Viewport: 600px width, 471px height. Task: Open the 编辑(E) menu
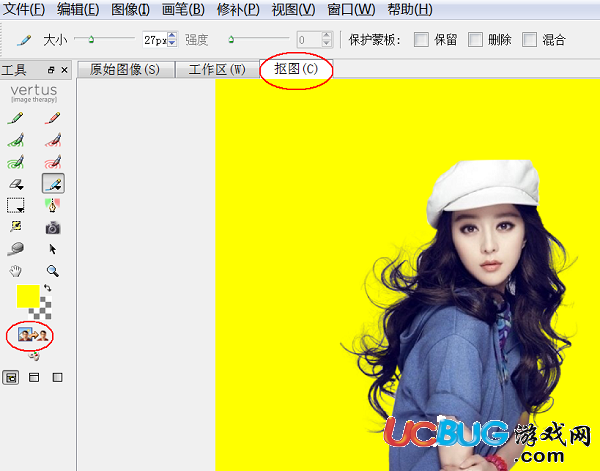pyautogui.click(x=78, y=9)
